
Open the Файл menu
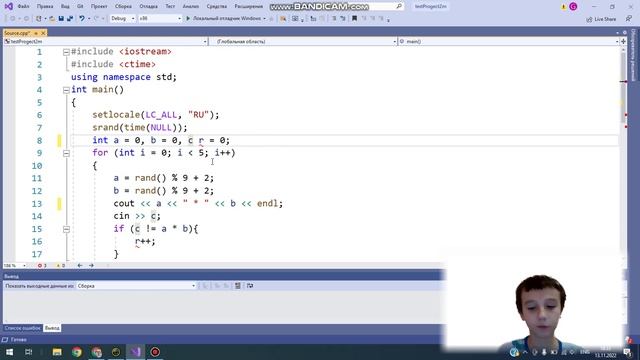(x=23, y=7)
